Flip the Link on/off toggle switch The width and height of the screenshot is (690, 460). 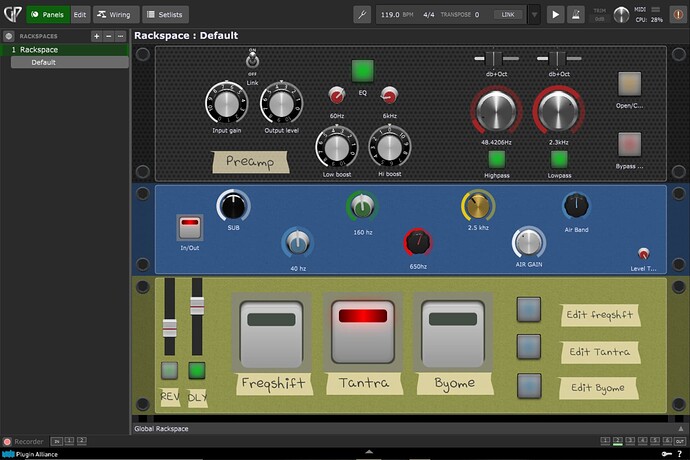click(252, 60)
